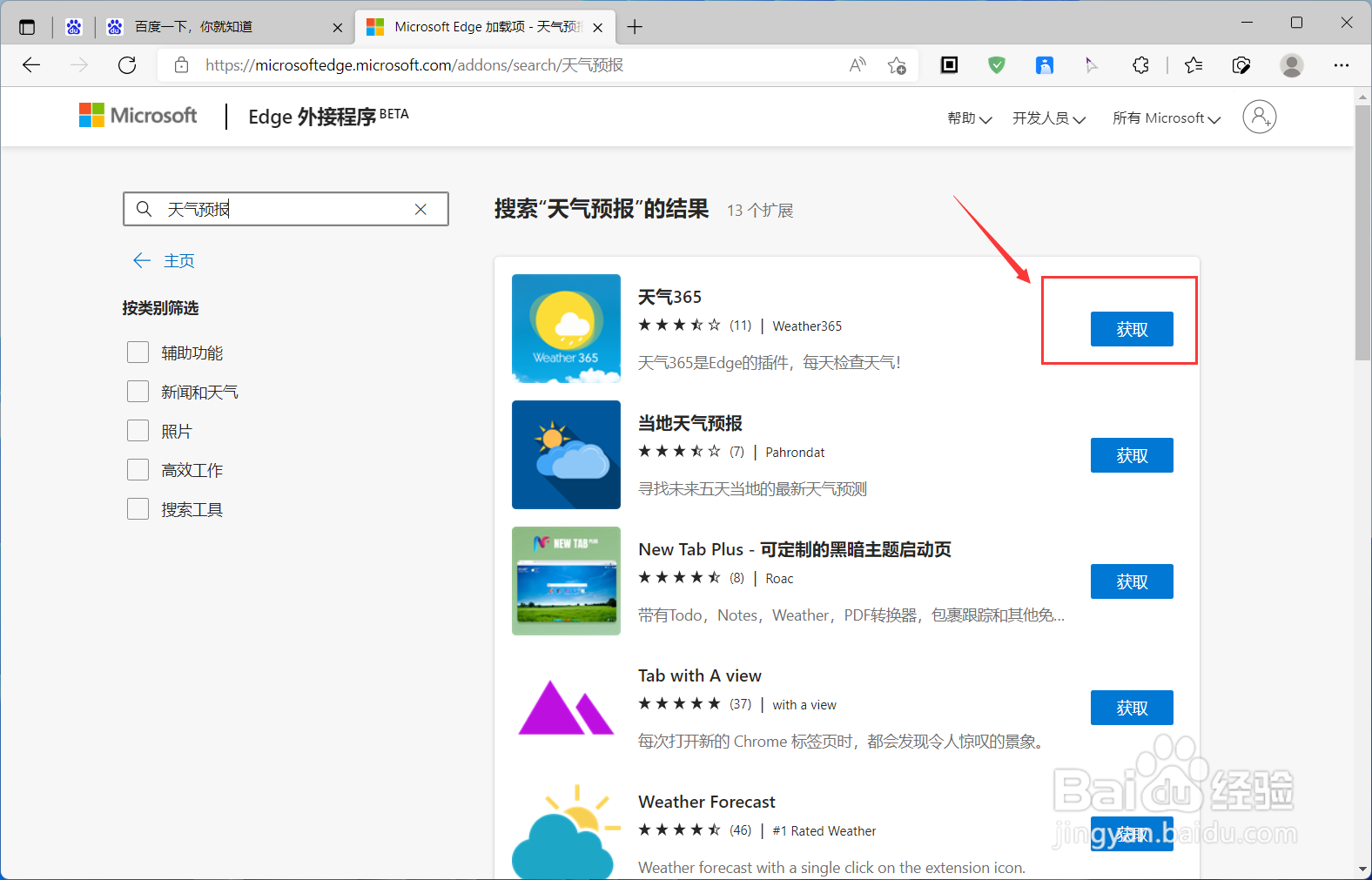1372x880 pixels.
Task: Open the 当地天气预报 title link
Action: (x=690, y=423)
